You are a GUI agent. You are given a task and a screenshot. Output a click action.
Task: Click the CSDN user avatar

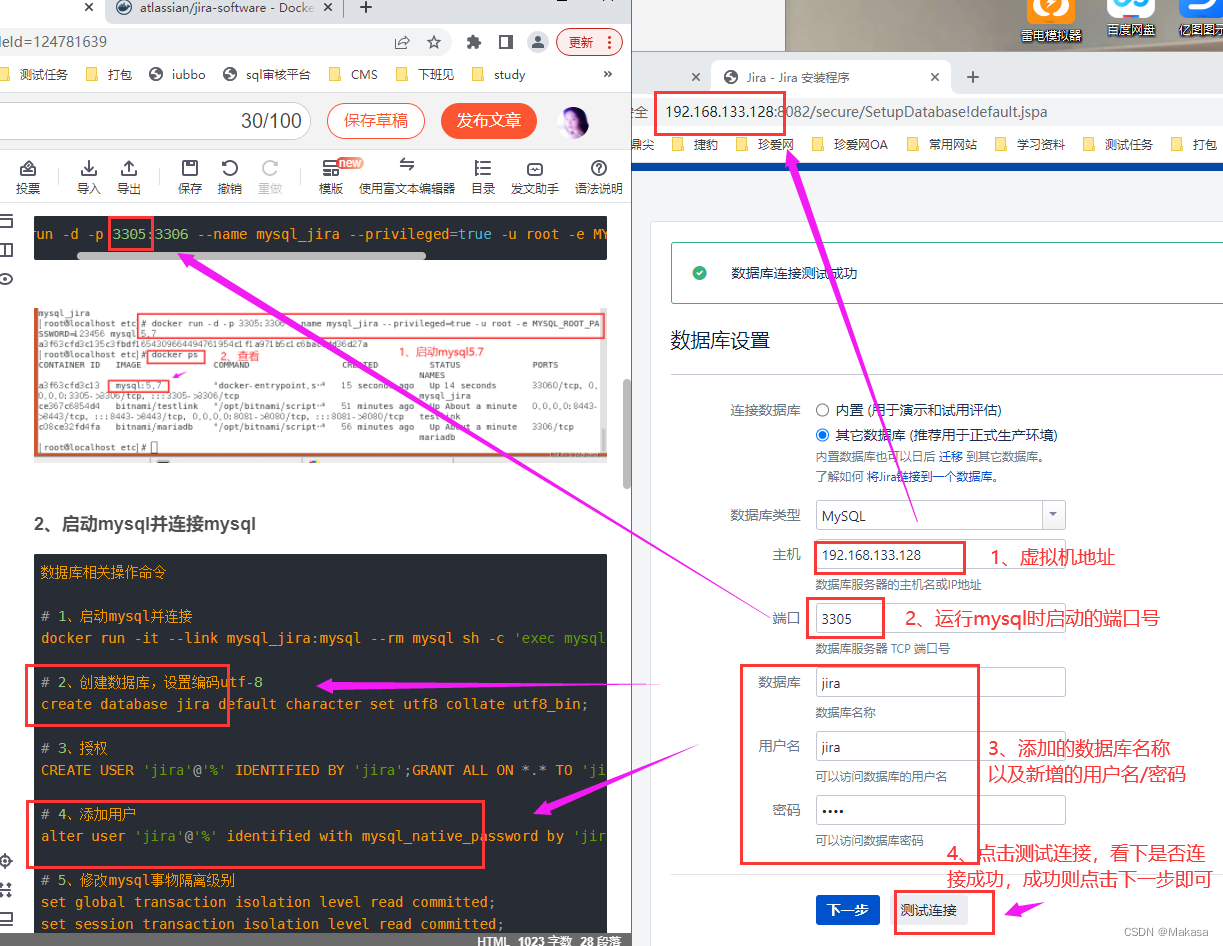coord(574,121)
